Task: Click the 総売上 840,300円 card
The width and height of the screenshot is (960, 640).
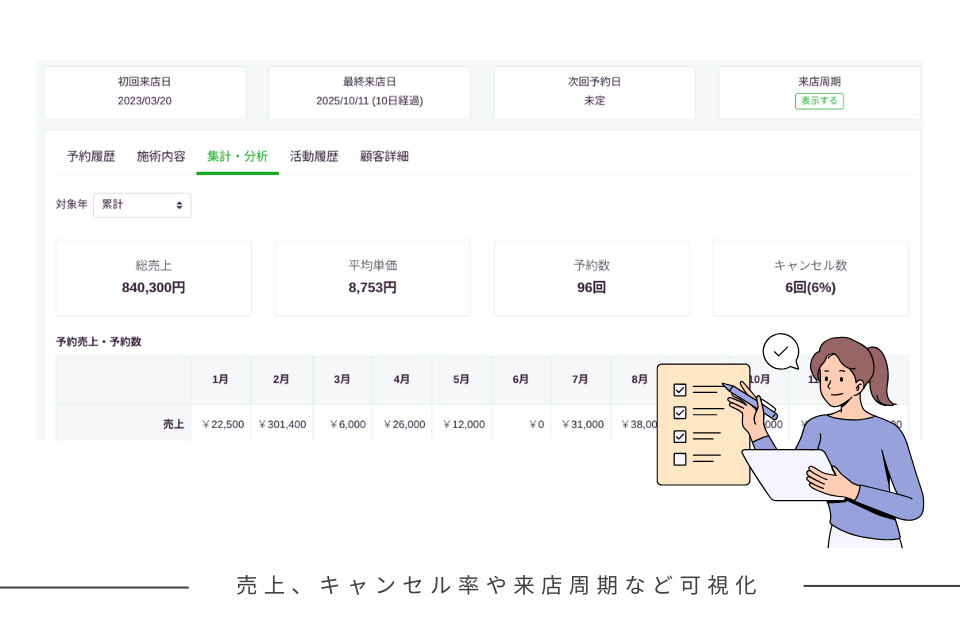Action: coord(153,277)
